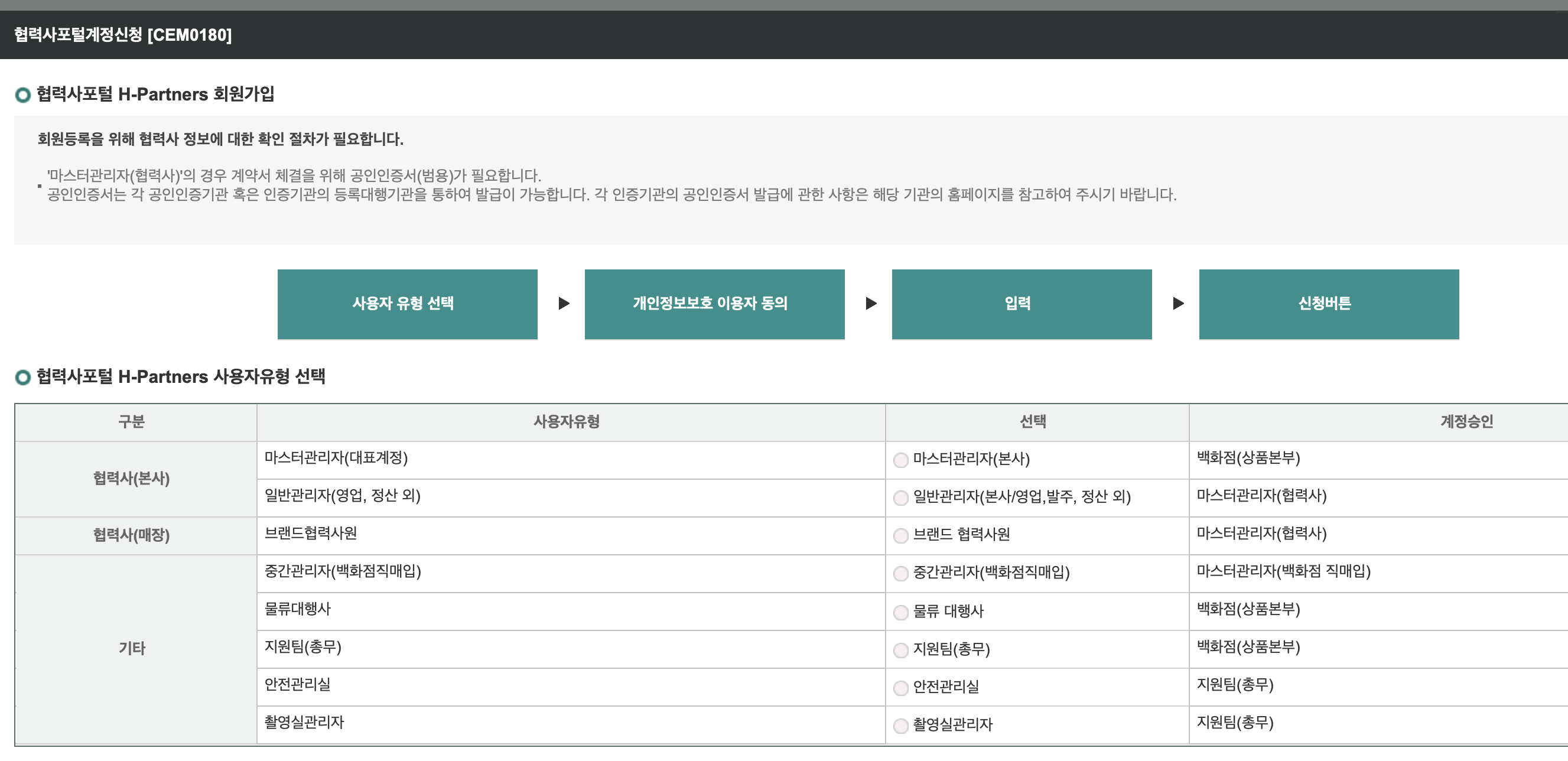The height and width of the screenshot is (761, 1568).
Task: Select the 브랜드 협력사원 radio button
Action: (x=900, y=536)
